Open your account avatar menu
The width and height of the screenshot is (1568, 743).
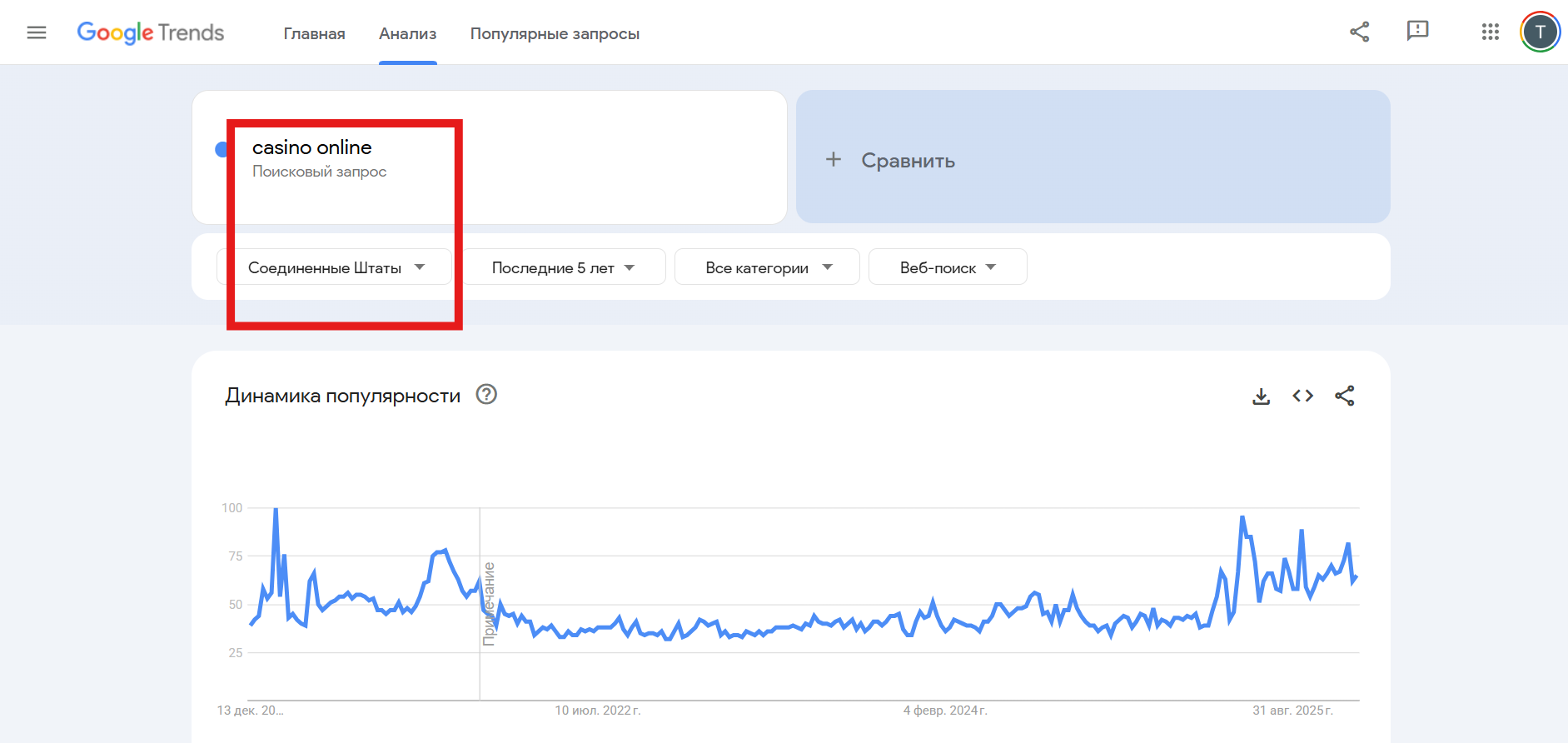click(x=1540, y=32)
